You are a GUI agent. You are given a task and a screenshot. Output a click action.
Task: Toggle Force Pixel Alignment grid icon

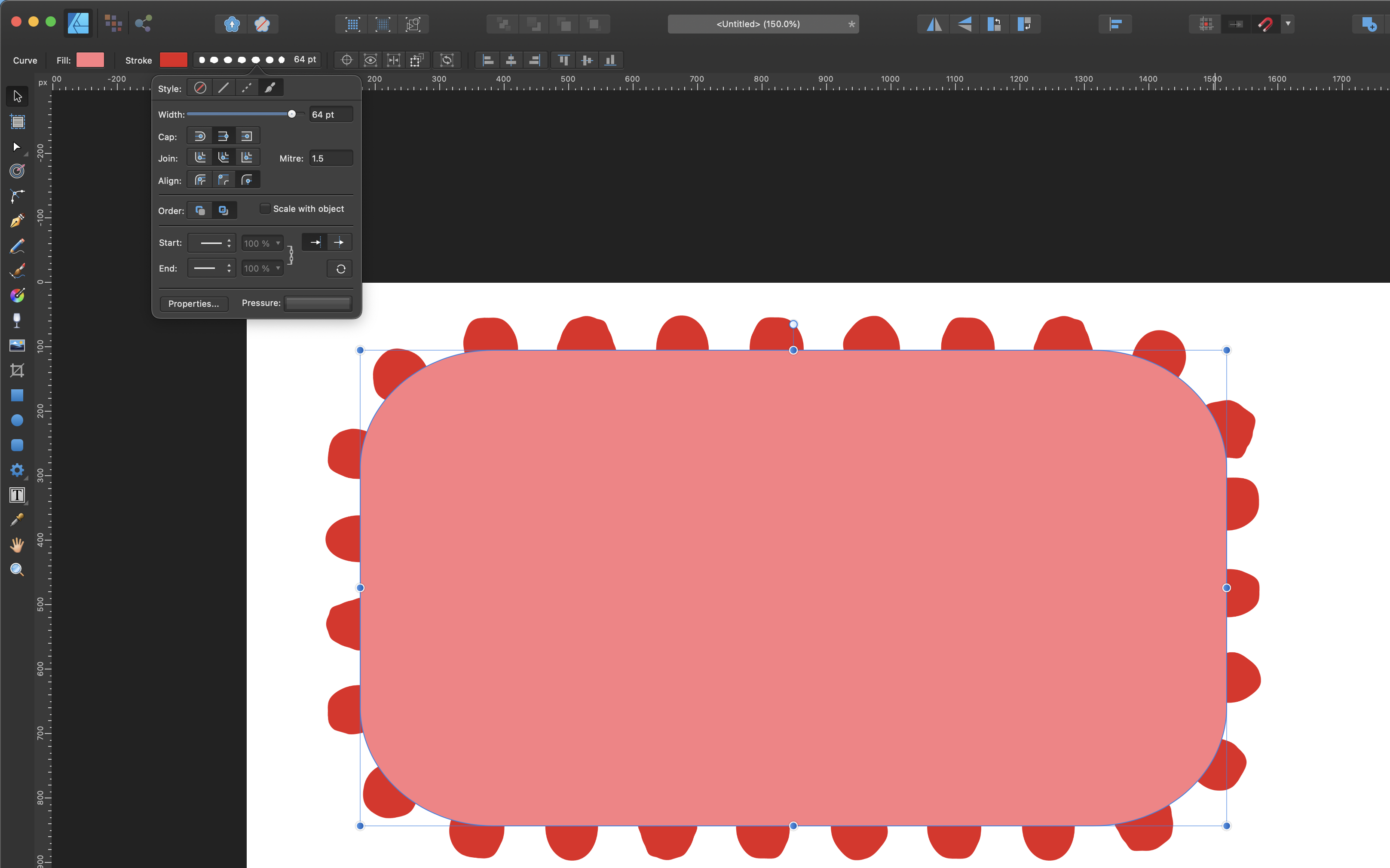[x=1206, y=24]
